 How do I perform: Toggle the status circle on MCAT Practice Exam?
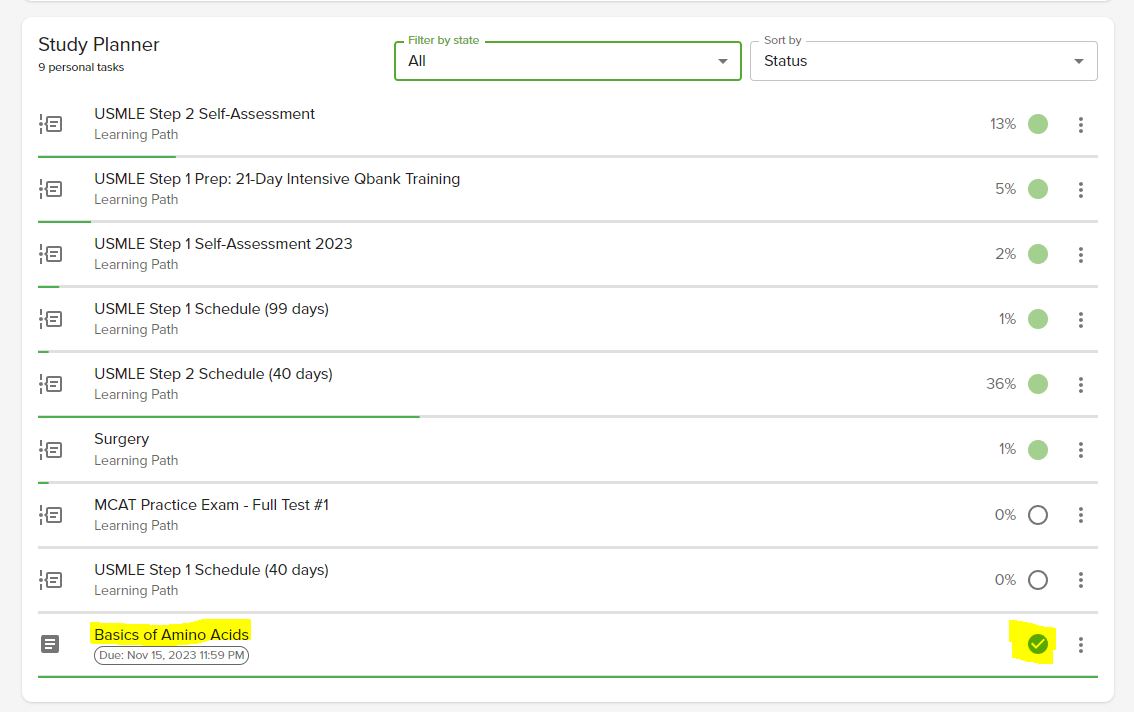tap(1037, 514)
